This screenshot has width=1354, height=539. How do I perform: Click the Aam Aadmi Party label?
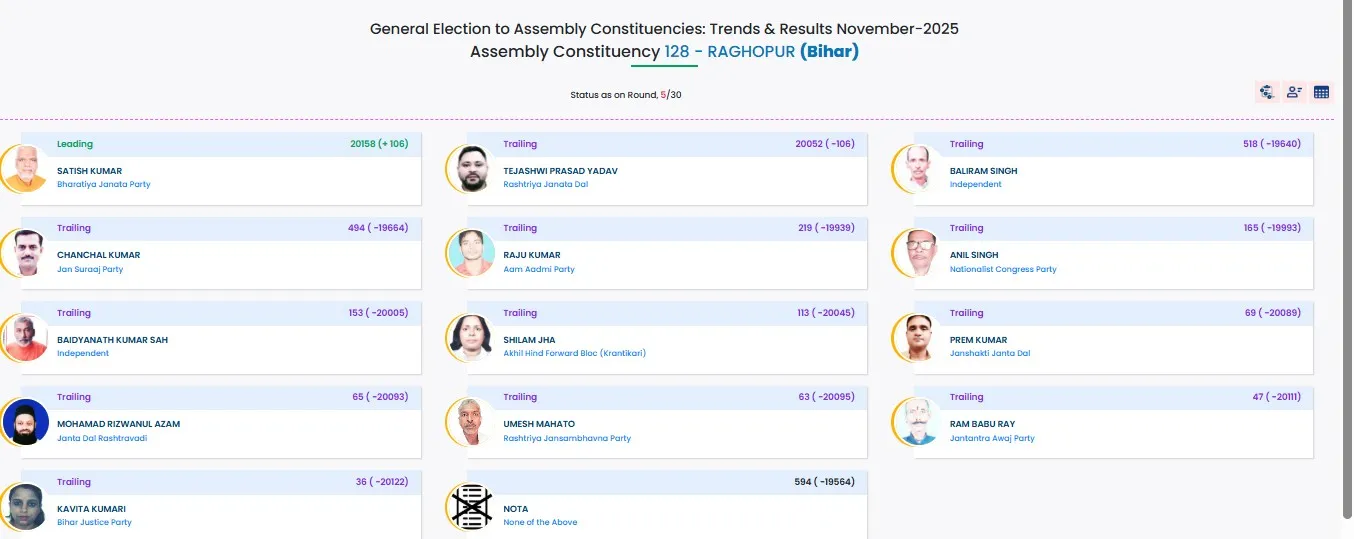(x=539, y=269)
